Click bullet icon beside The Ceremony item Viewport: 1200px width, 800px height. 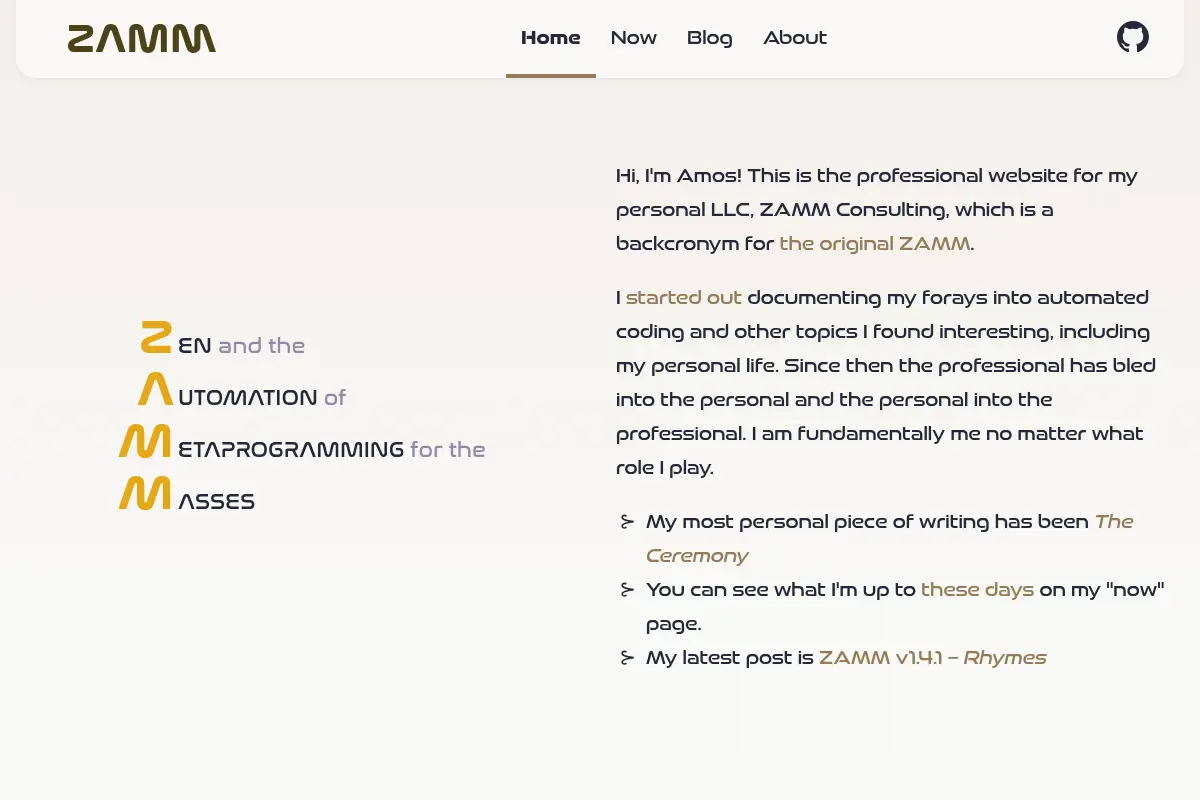pos(627,522)
